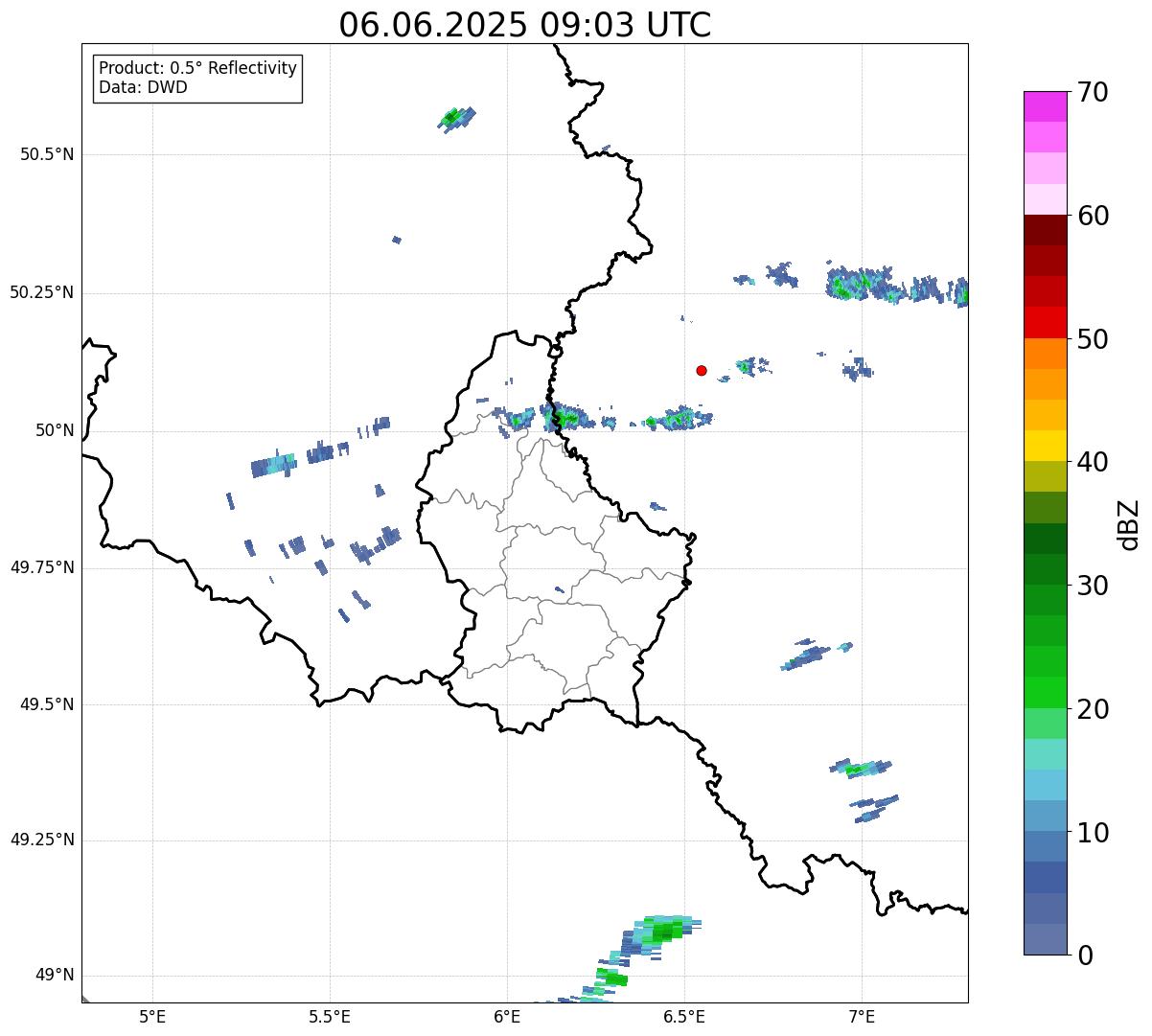Click the bright green colorbar segment above 20

tap(1046, 692)
